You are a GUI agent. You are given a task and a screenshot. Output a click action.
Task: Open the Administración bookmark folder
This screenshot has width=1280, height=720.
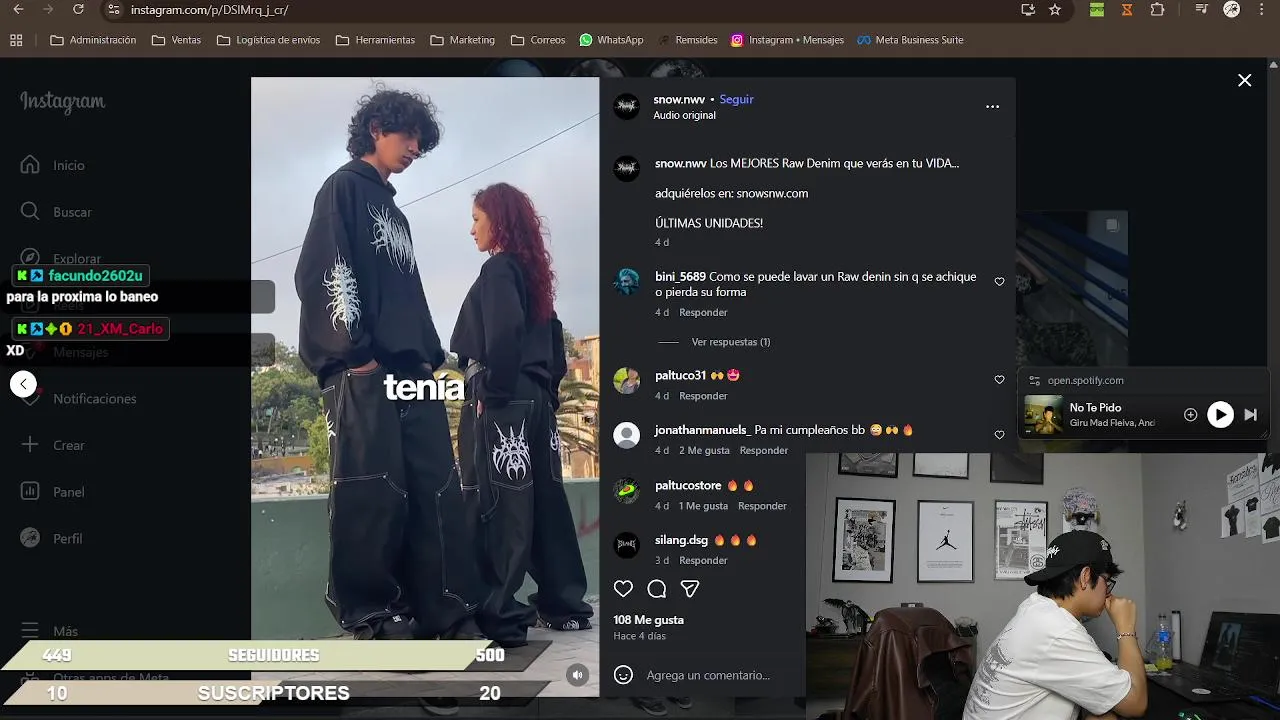pos(93,40)
